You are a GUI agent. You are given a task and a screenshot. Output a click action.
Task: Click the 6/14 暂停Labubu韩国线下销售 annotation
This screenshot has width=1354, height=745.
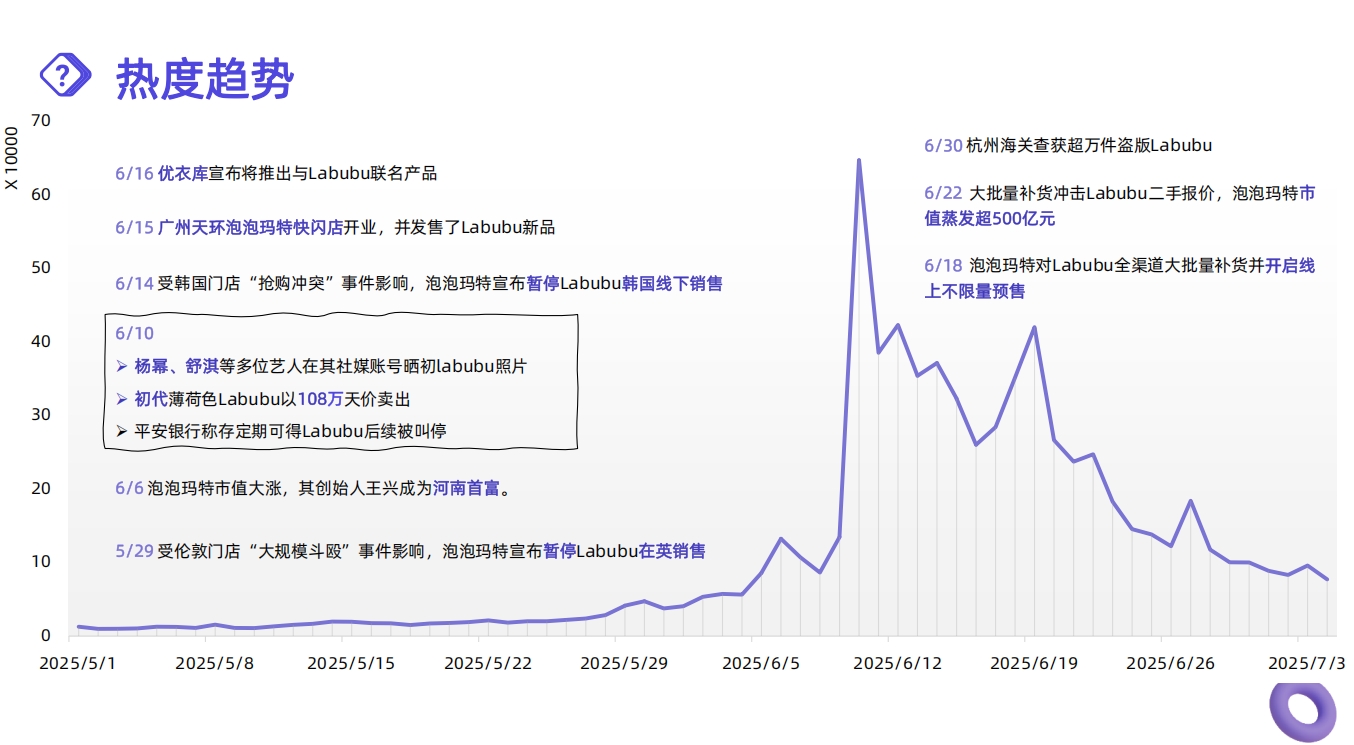(418, 283)
